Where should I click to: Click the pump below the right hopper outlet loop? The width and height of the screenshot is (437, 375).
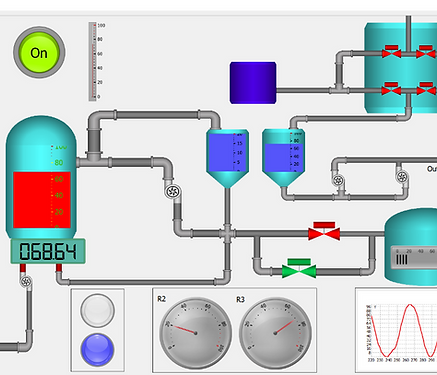click(338, 180)
